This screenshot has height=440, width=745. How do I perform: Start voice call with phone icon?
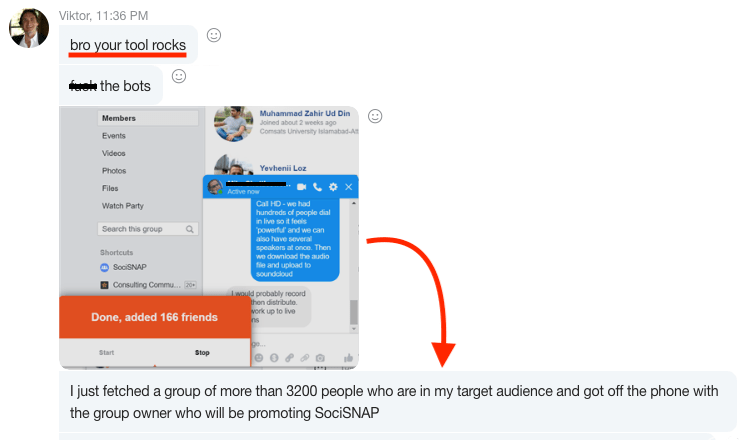pyautogui.click(x=317, y=187)
